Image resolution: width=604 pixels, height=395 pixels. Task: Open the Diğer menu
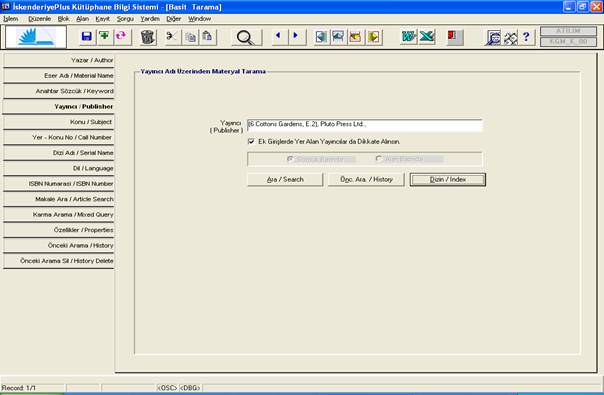tap(174, 18)
